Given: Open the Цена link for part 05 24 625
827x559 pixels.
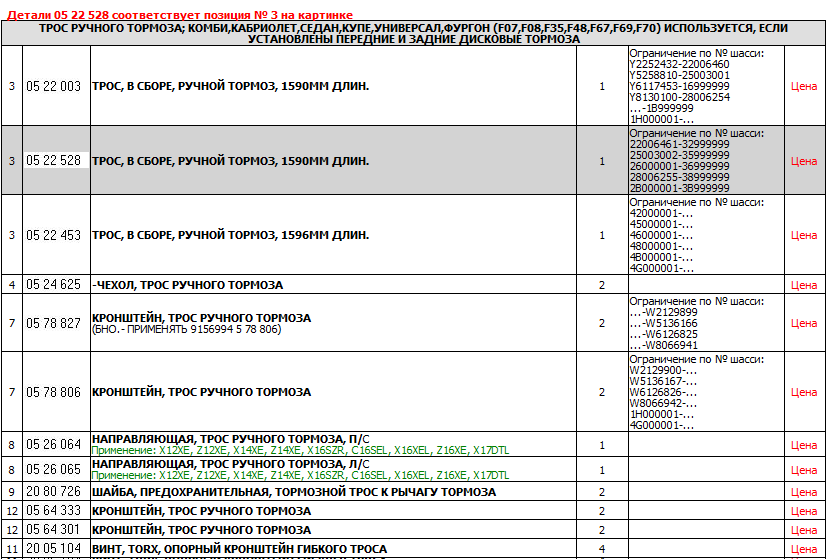Looking at the screenshot, I should [x=803, y=285].
